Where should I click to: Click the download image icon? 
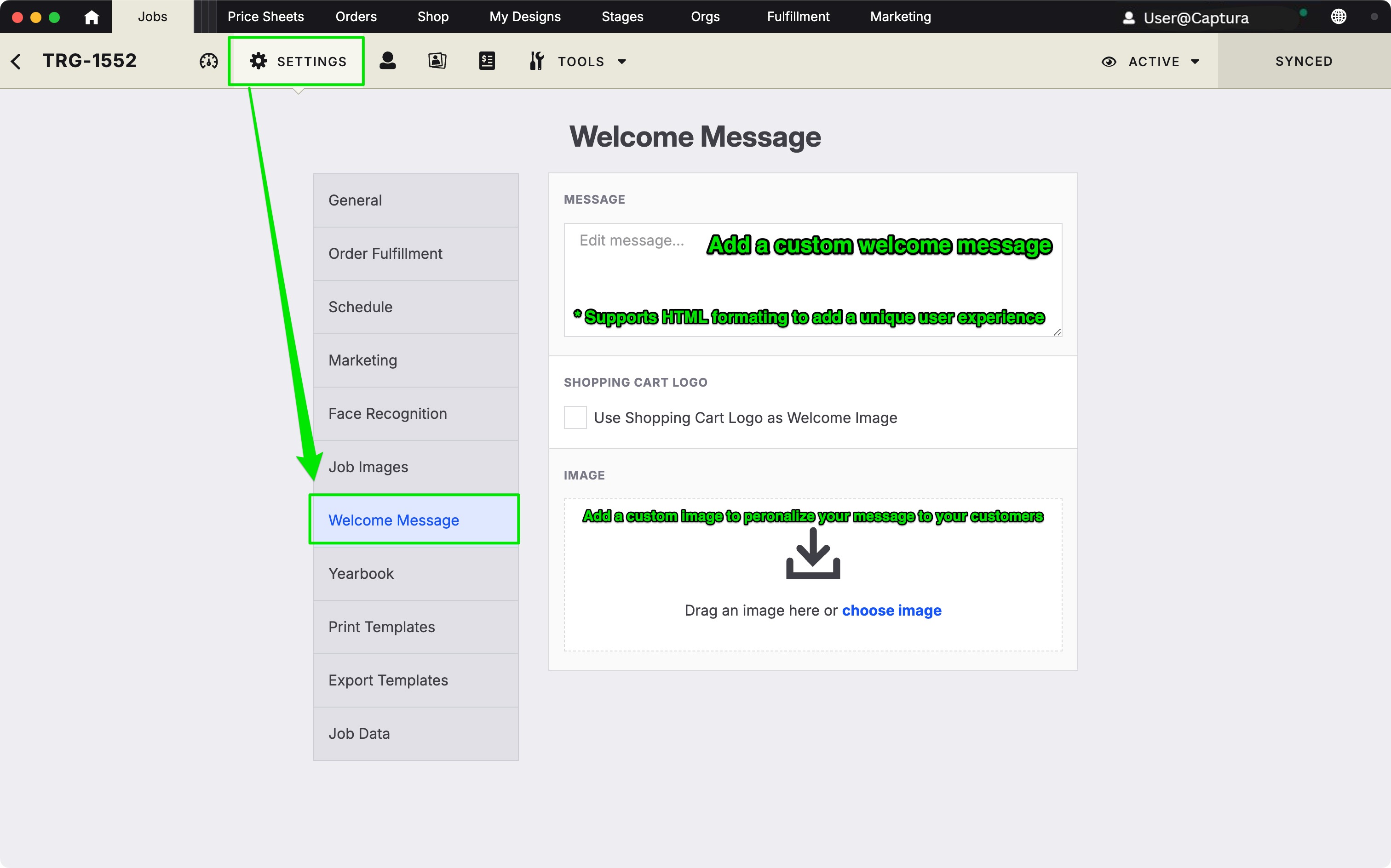pyautogui.click(x=813, y=554)
